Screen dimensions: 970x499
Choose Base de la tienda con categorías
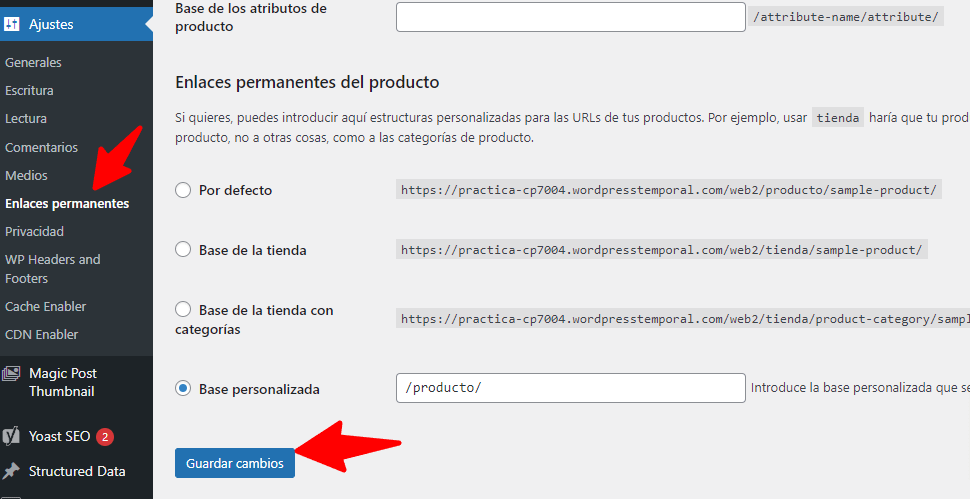click(182, 309)
